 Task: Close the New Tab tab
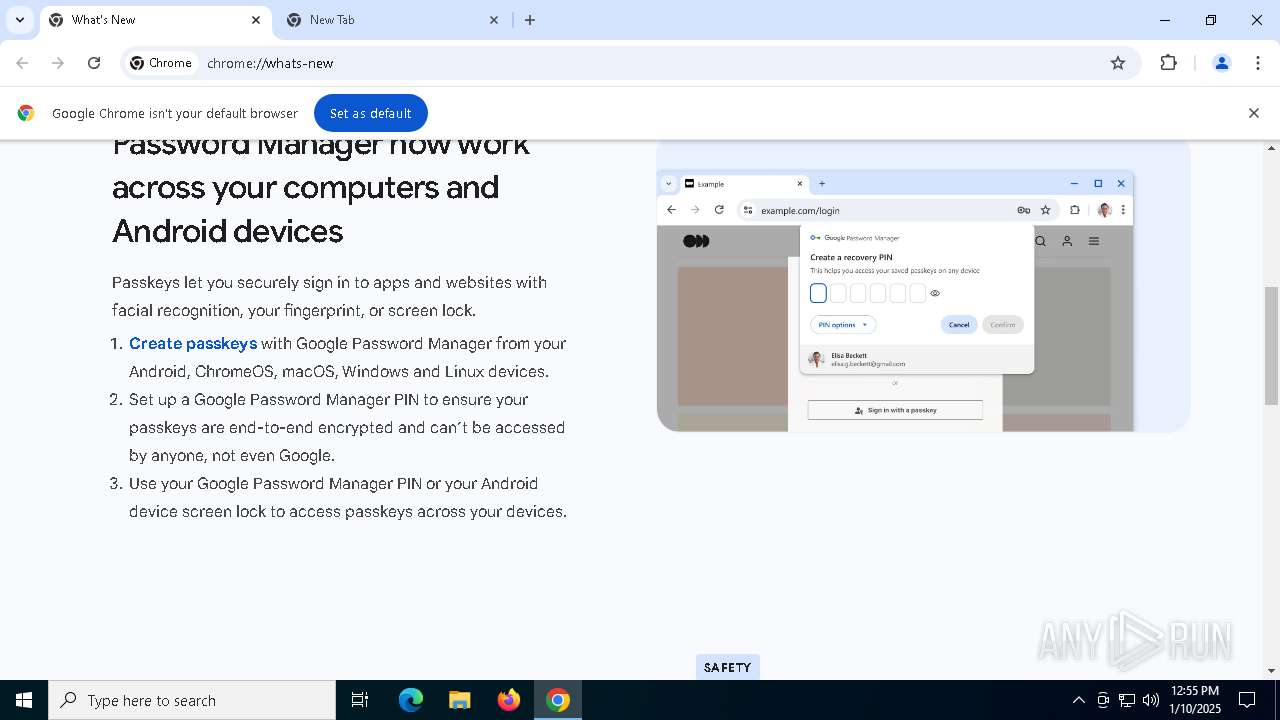tap(494, 20)
